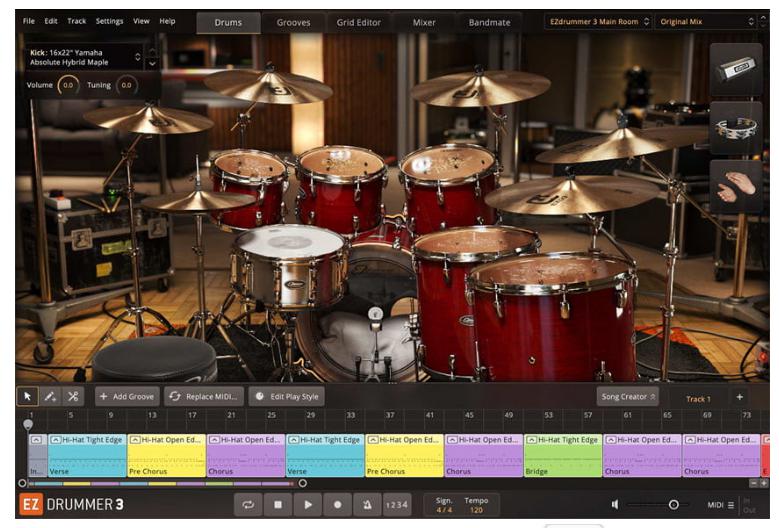Open the Settings menu
The image size is (779, 528).
[109, 21]
